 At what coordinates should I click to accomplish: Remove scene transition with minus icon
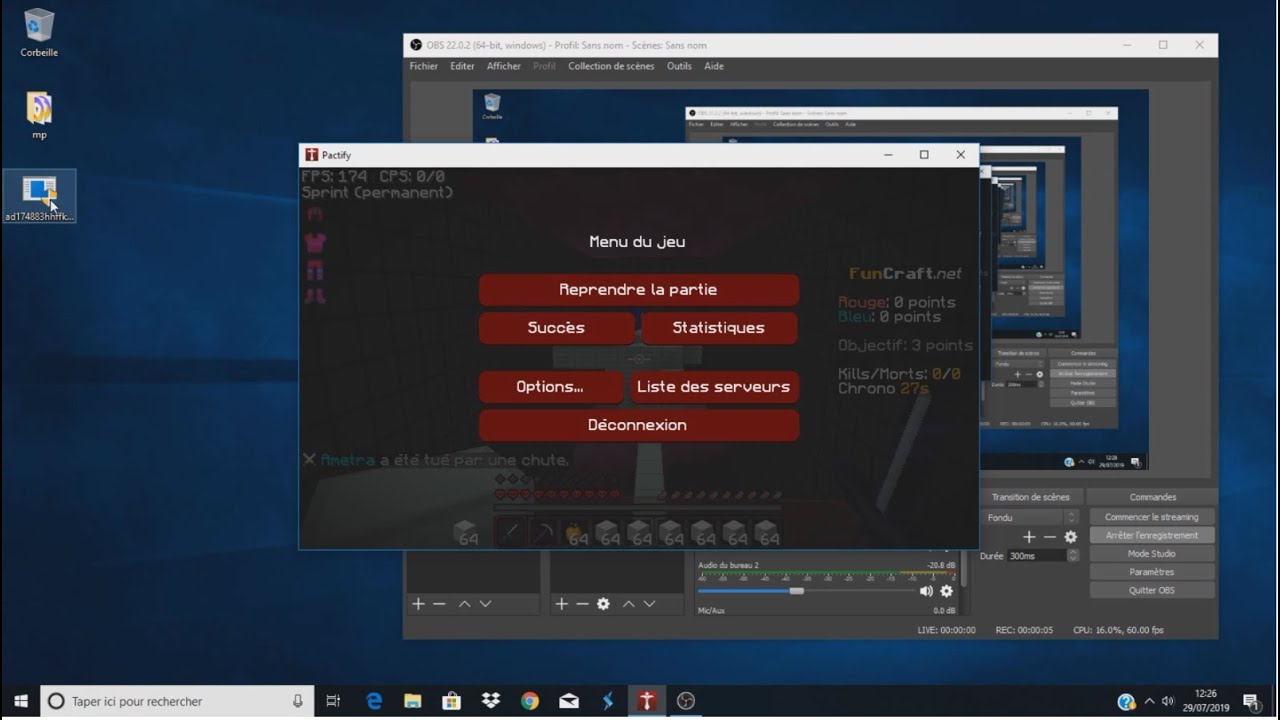tap(1049, 537)
